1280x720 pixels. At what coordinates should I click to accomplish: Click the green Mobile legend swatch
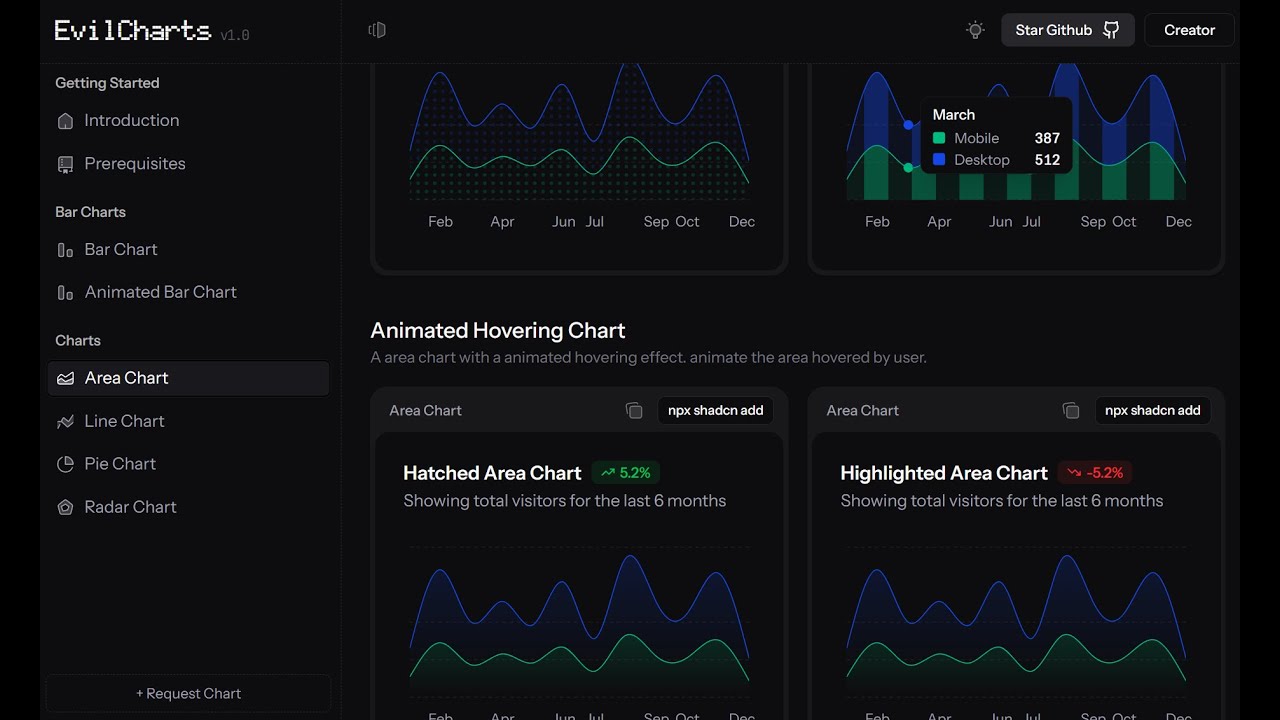point(939,138)
